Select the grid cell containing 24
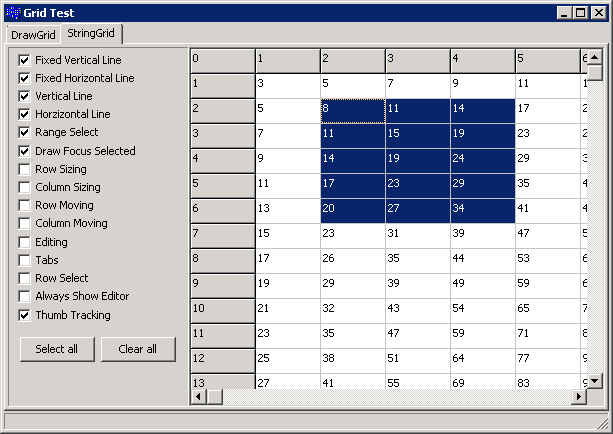The width and height of the screenshot is (613, 434). point(482,158)
